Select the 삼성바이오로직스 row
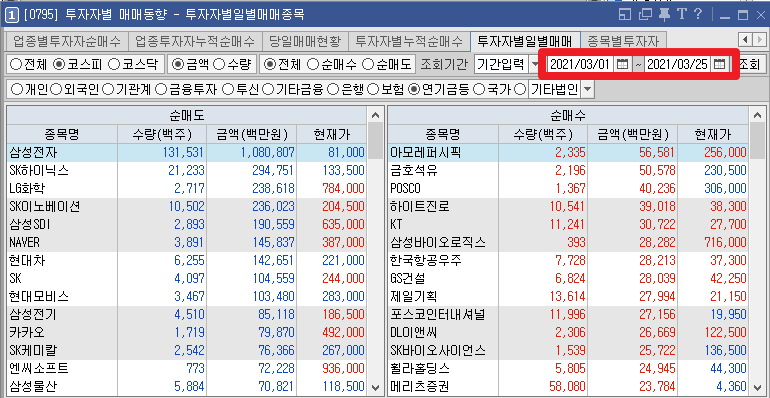770x398 pixels. [568, 243]
